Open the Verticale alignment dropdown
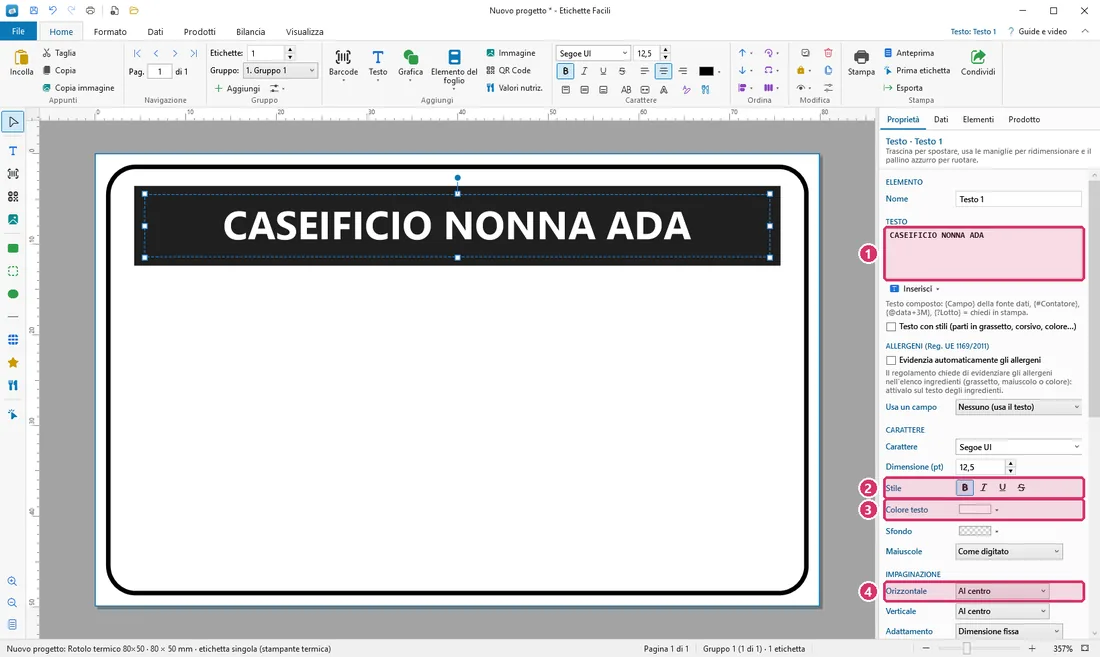 (1002, 611)
